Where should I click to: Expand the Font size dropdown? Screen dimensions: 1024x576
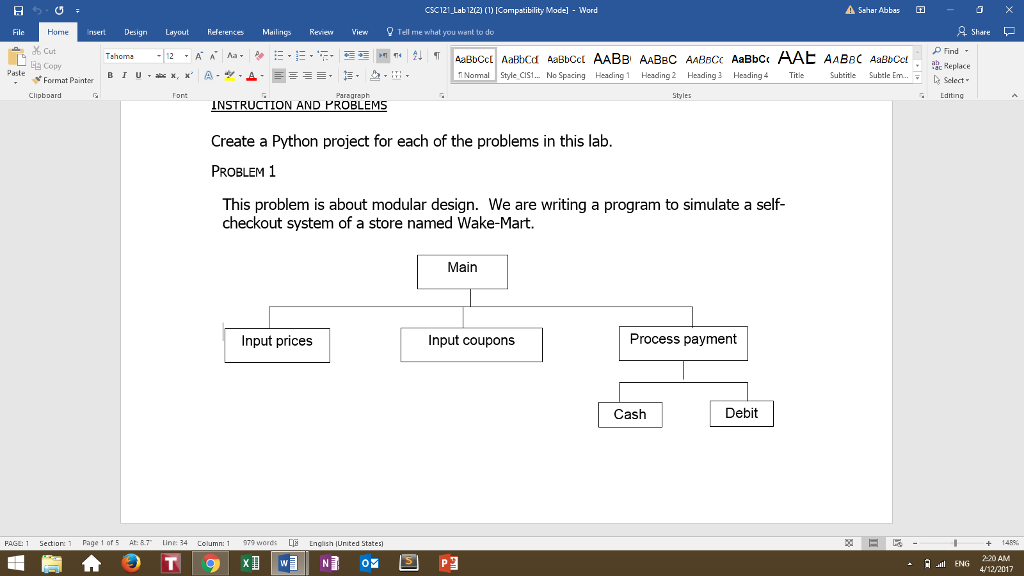[187, 56]
